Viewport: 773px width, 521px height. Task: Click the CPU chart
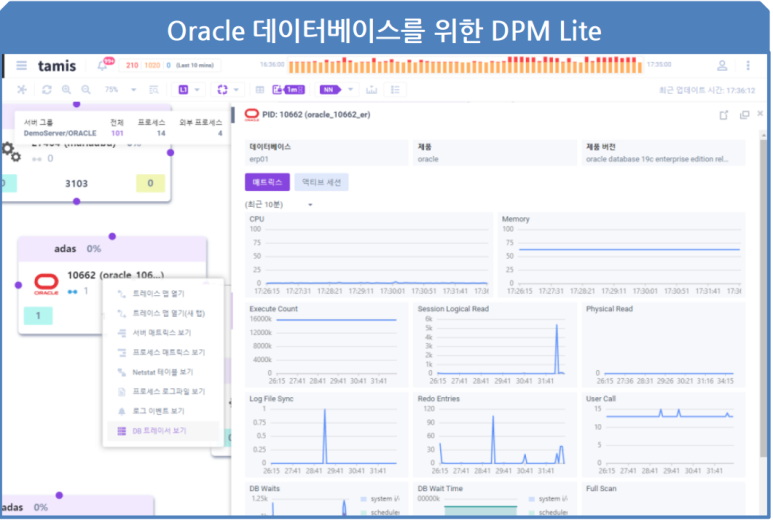(x=369, y=255)
